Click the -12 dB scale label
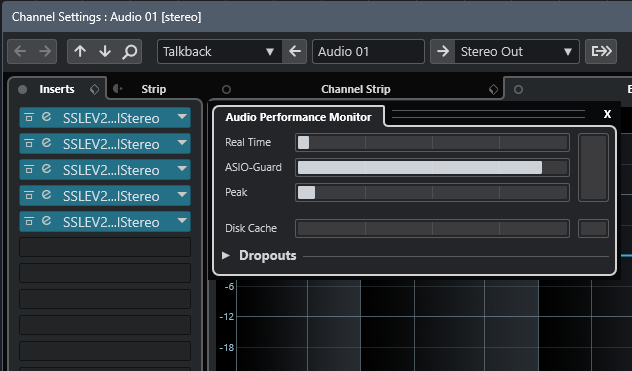 (x=227, y=317)
